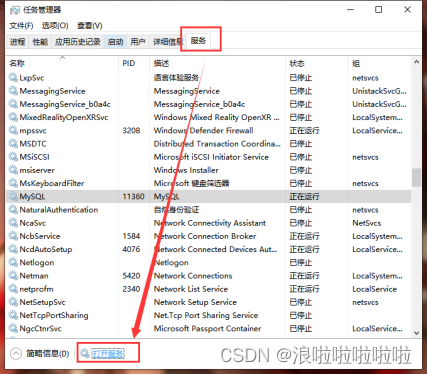Click the NetSetupSvc gear icon
Image resolution: width=427 pixels, height=374 pixels.
[x=13, y=302]
